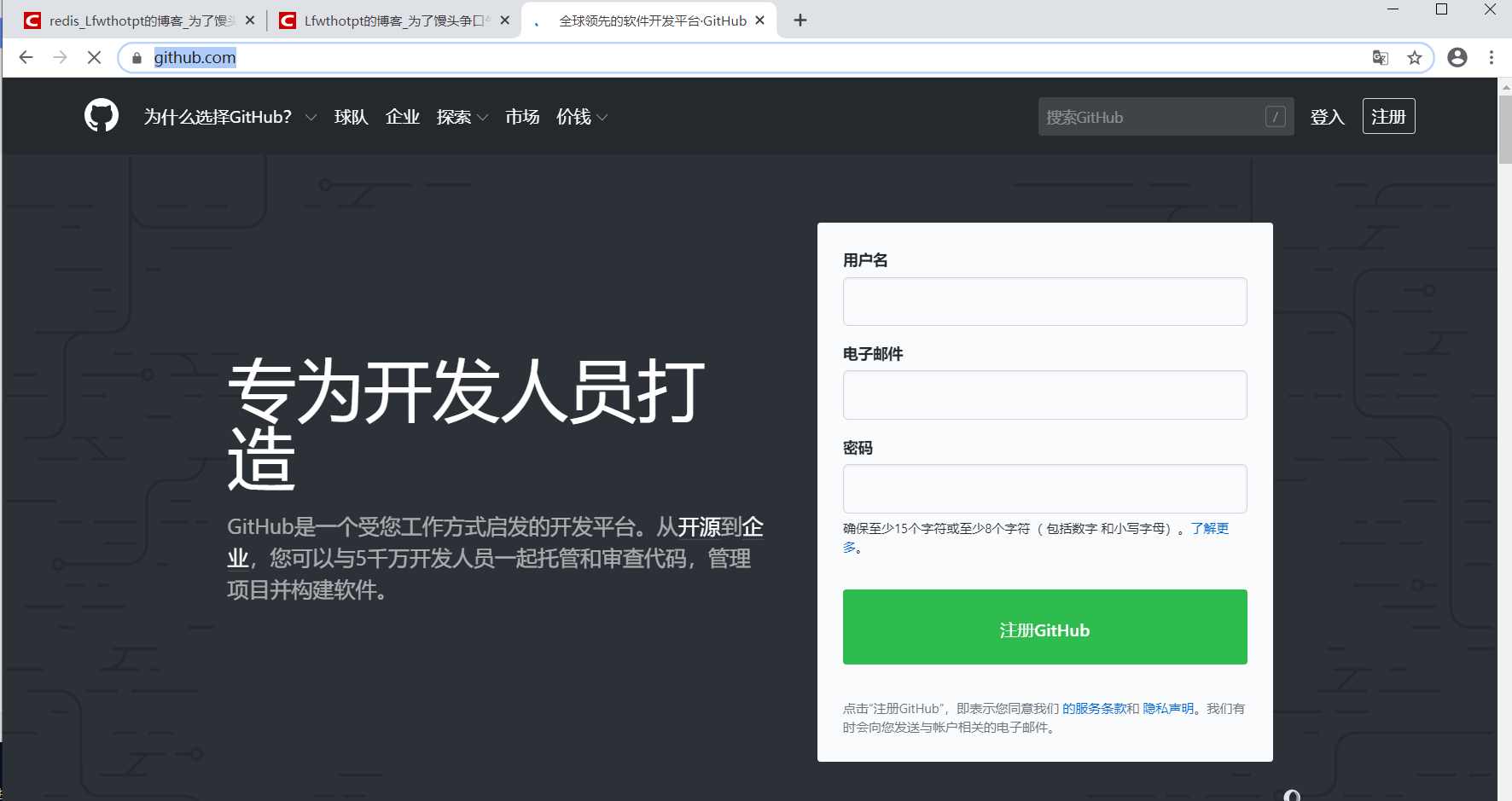The width and height of the screenshot is (1512, 801).
Task: Open the 隐私声明 privacy link
Action: (1168, 708)
